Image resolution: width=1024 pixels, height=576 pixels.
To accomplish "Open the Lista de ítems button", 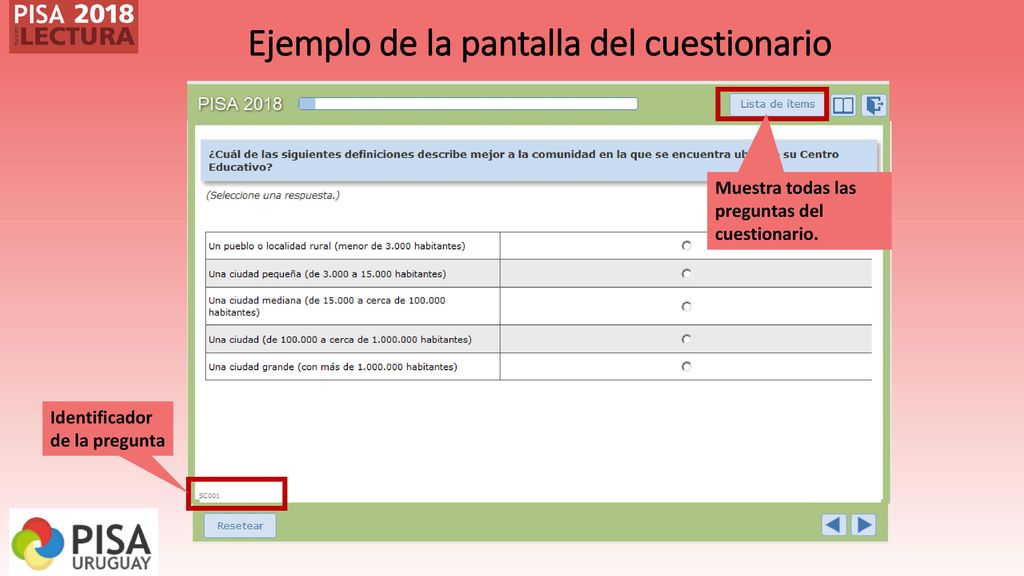I will [x=776, y=104].
